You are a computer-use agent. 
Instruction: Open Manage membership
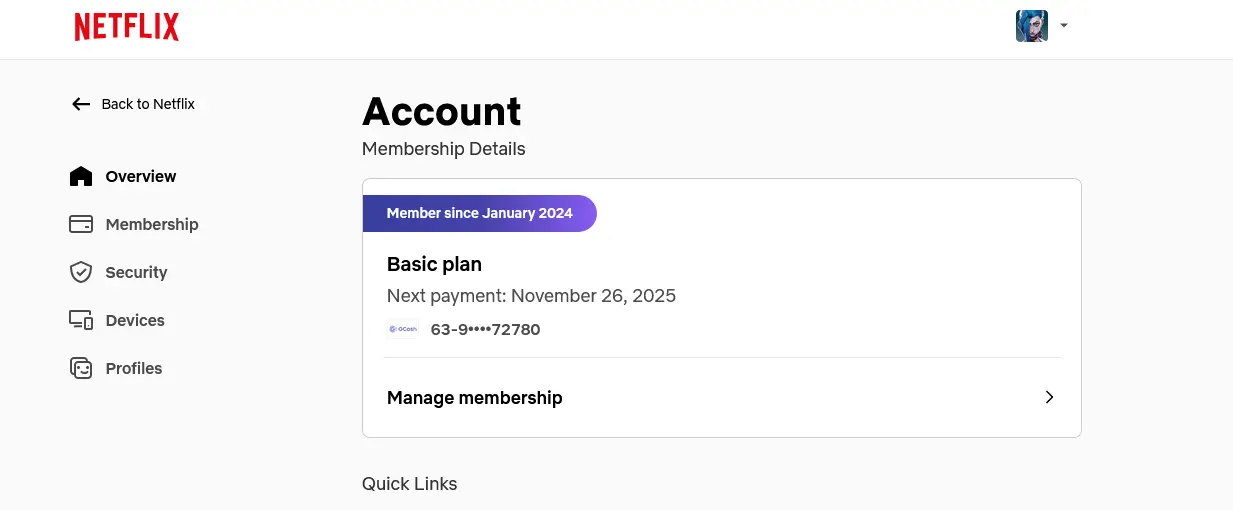tap(721, 397)
